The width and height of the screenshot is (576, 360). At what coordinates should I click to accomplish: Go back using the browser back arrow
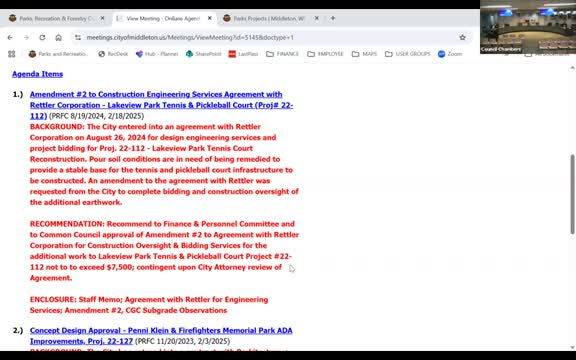click(10, 37)
